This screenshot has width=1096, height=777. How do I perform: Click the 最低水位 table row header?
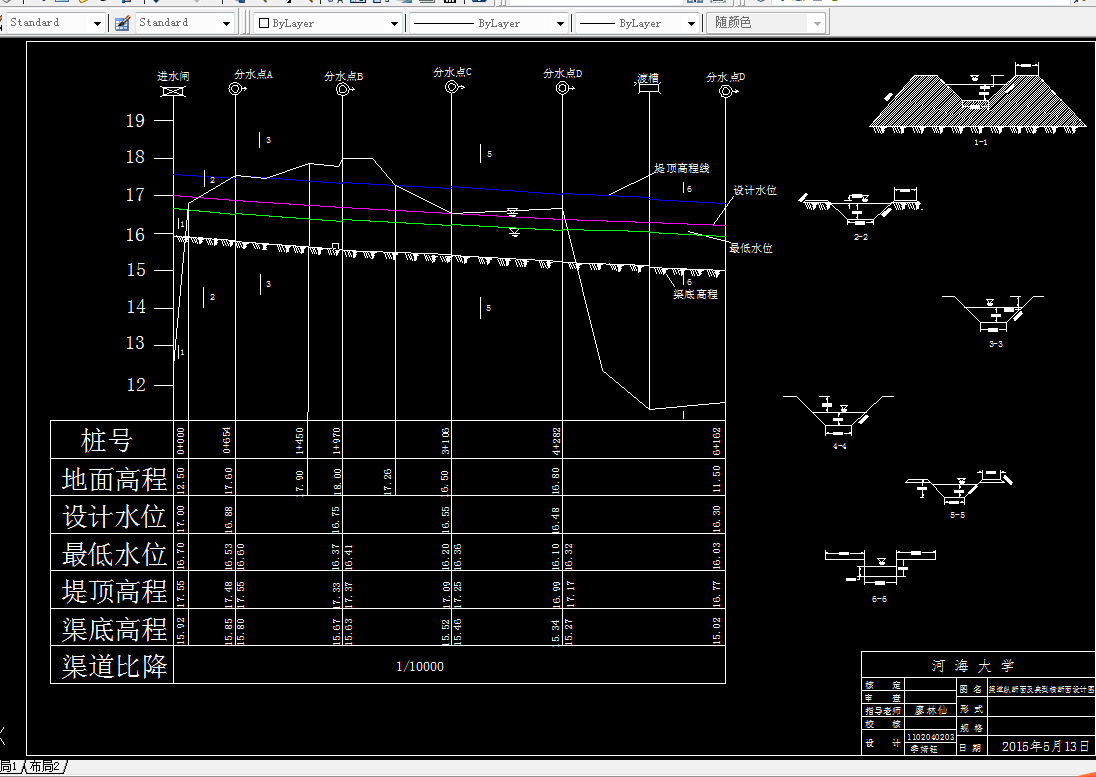coord(114,554)
